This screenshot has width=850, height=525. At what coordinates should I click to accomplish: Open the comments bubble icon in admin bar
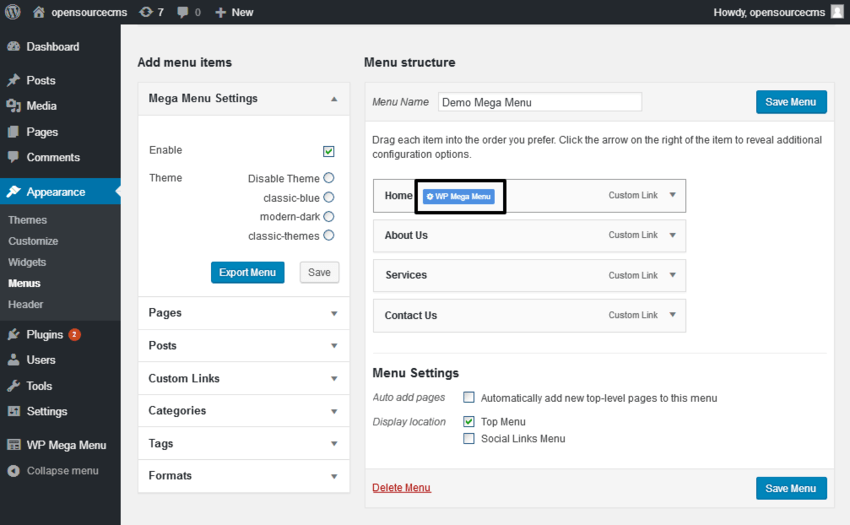coord(183,12)
